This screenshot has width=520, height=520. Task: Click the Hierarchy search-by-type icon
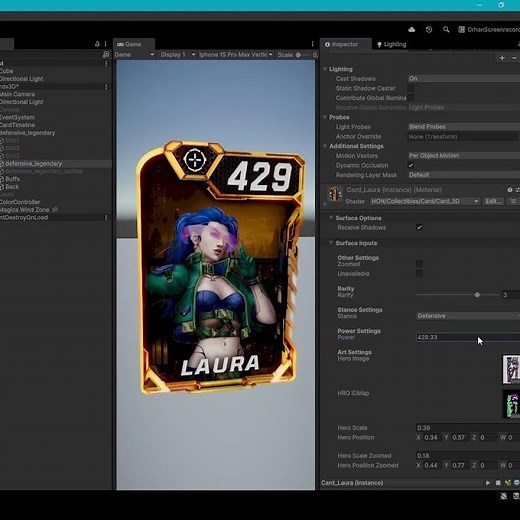(x=106, y=54)
